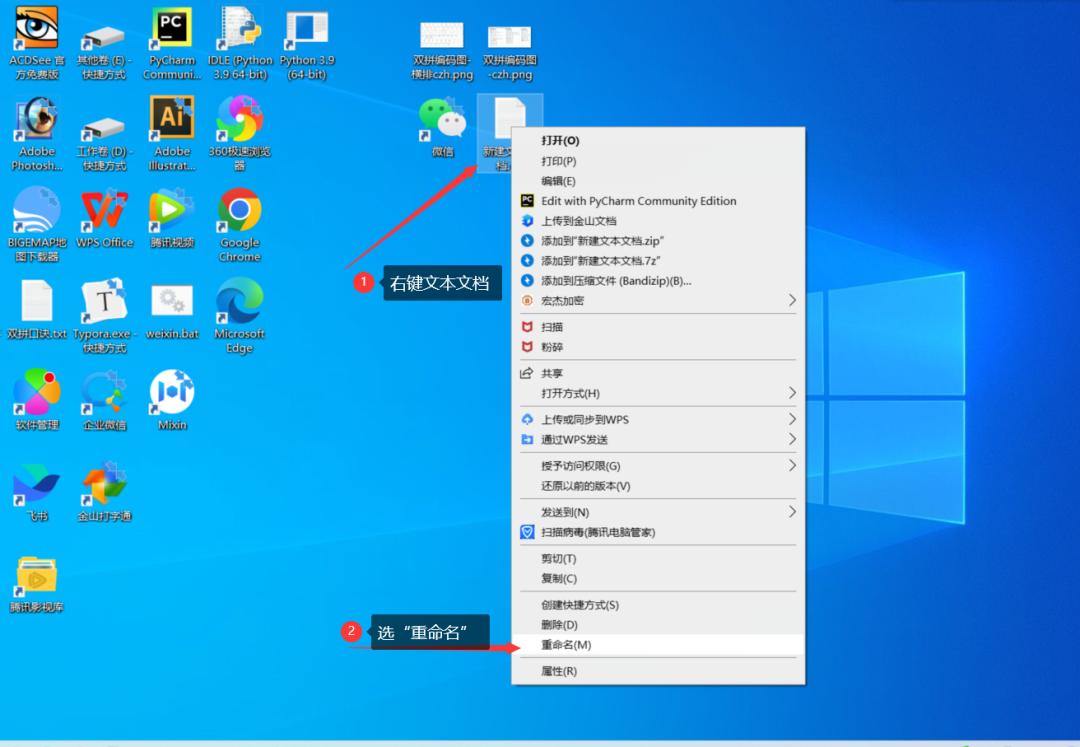Select the 360极速浏览器 desktop icon

(x=240, y=119)
